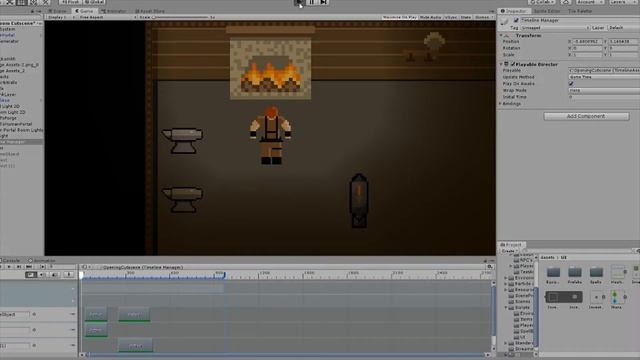
Task: Click the Timeline Manager name field
Action: pyautogui.click(x=580, y=20)
